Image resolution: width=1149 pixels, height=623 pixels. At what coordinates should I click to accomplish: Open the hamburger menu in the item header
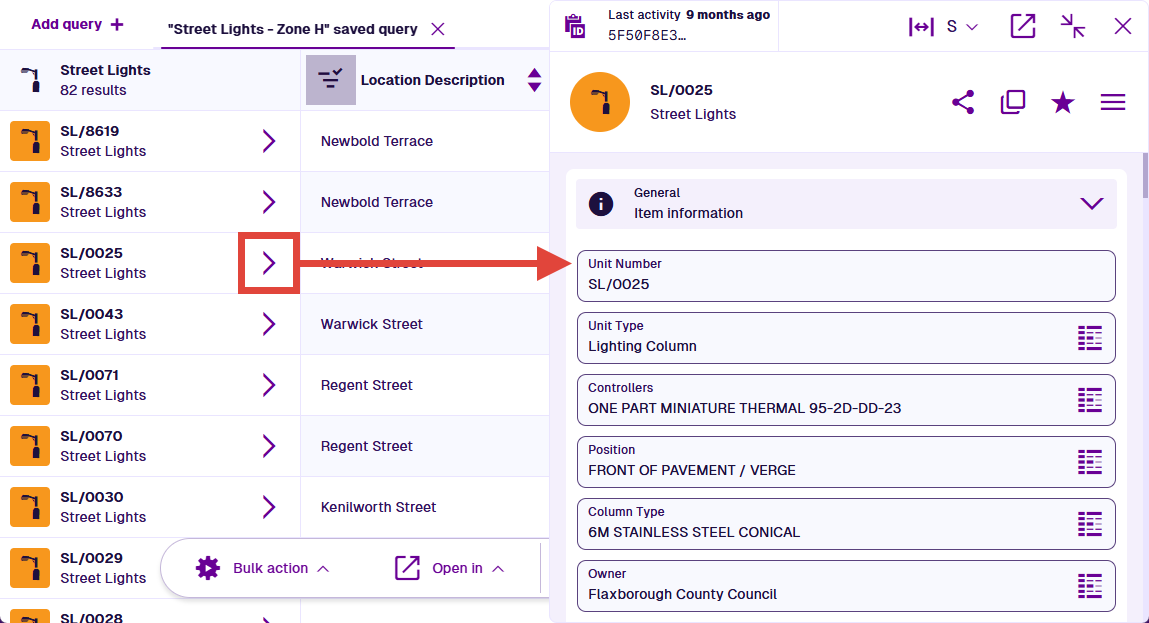pos(1113,102)
